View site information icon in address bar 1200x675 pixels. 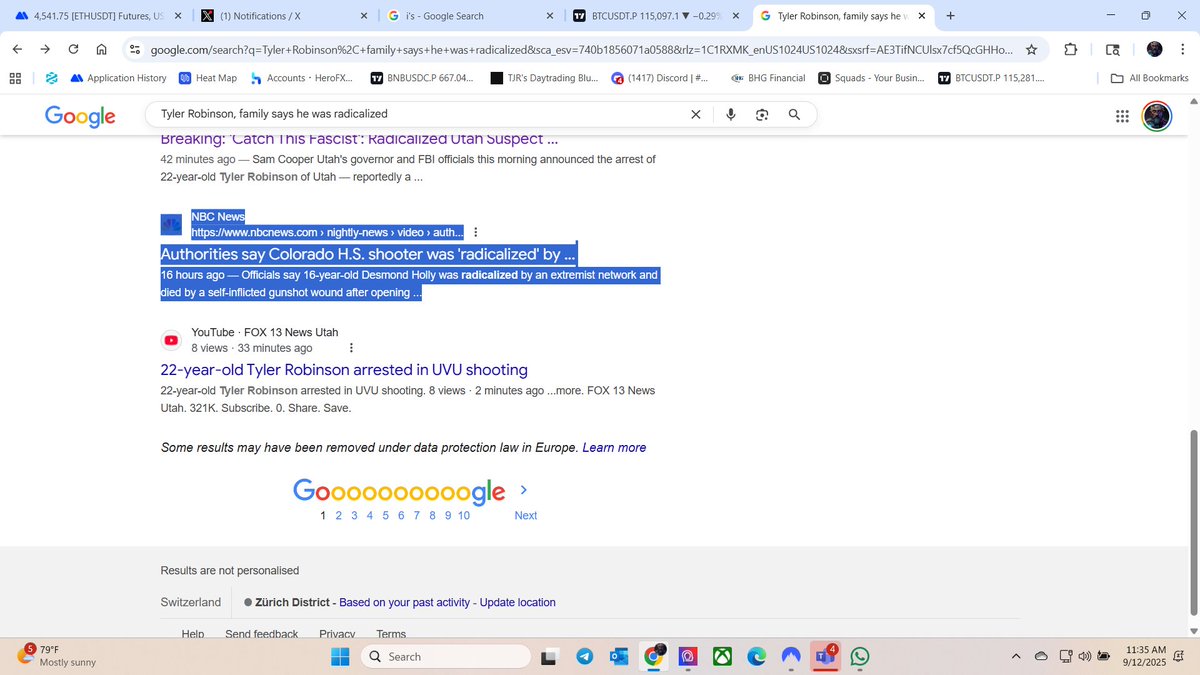tap(134, 50)
